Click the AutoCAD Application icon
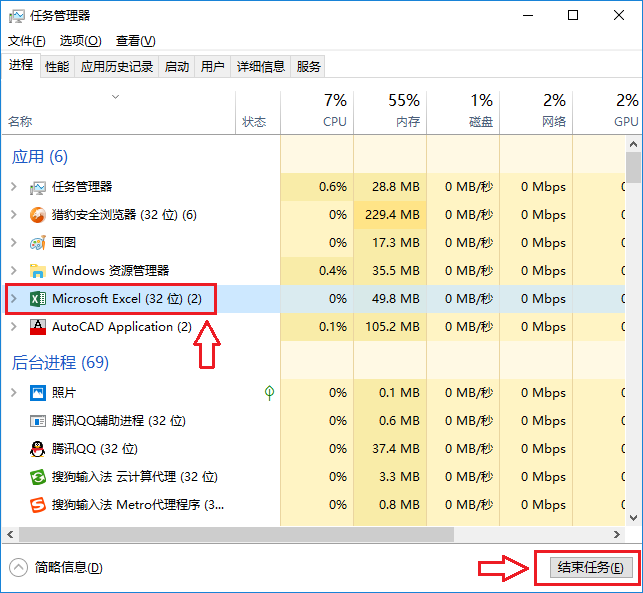Viewport: 643px width, 593px height. tap(38, 327)
